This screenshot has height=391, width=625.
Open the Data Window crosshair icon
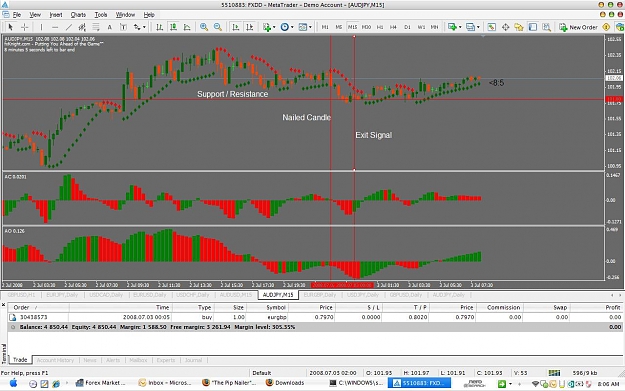505,27
